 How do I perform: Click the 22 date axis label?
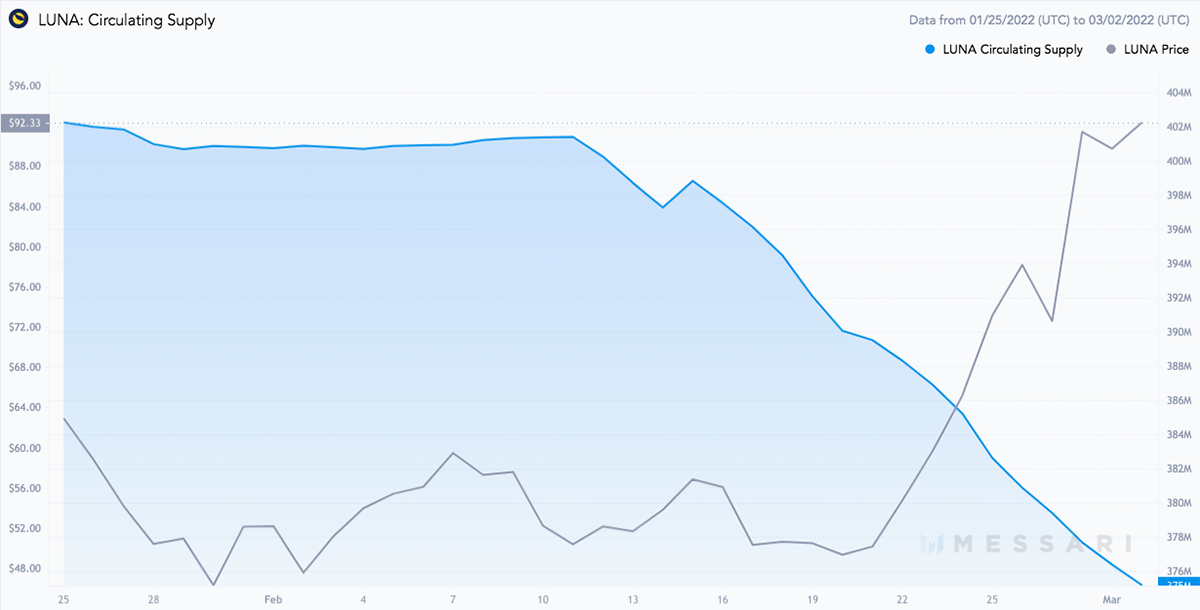902,599
